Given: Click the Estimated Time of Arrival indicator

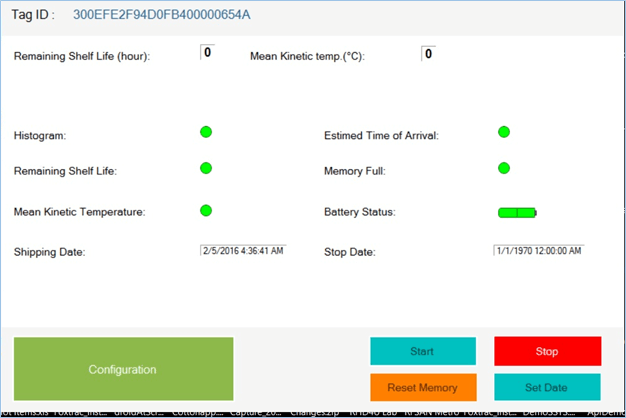Looking at the screenshot, I should [504, 132].
